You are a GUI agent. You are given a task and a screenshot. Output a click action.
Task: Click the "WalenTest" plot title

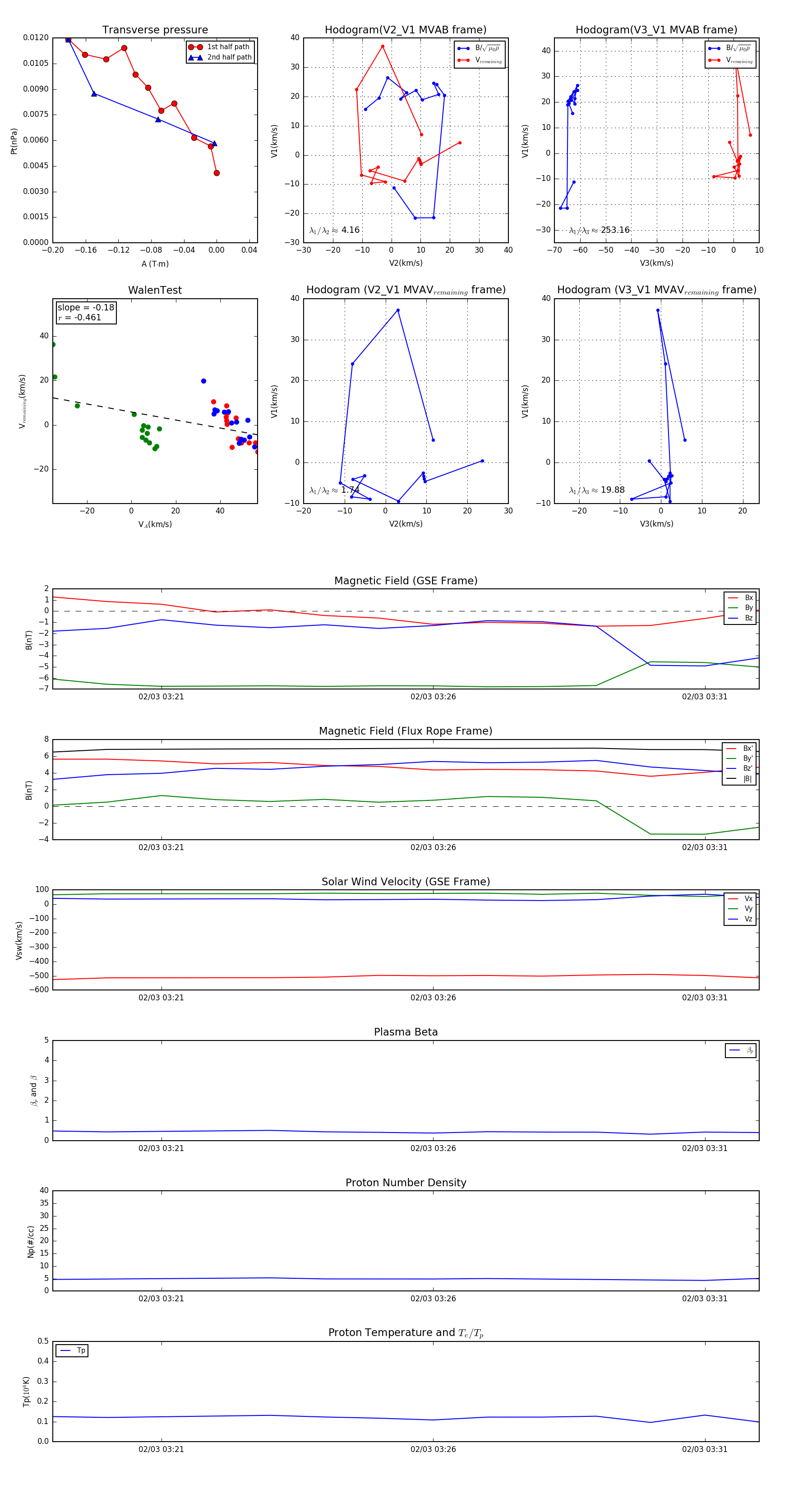coord(155,290)
